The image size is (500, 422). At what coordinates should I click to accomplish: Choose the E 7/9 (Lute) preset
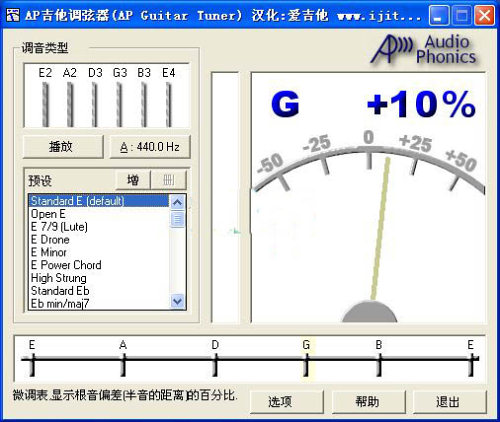pyautogui.click(x=99, y=227)
